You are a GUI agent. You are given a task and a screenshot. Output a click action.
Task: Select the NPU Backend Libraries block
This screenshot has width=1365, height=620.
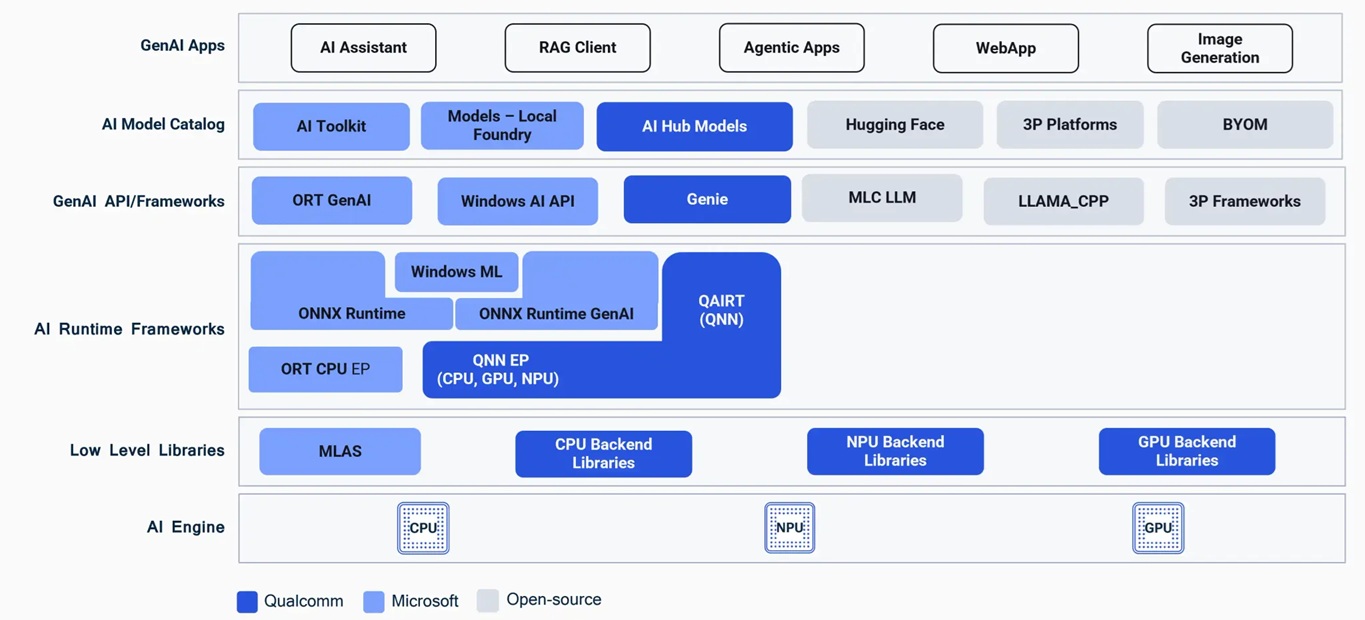[895, 451]
